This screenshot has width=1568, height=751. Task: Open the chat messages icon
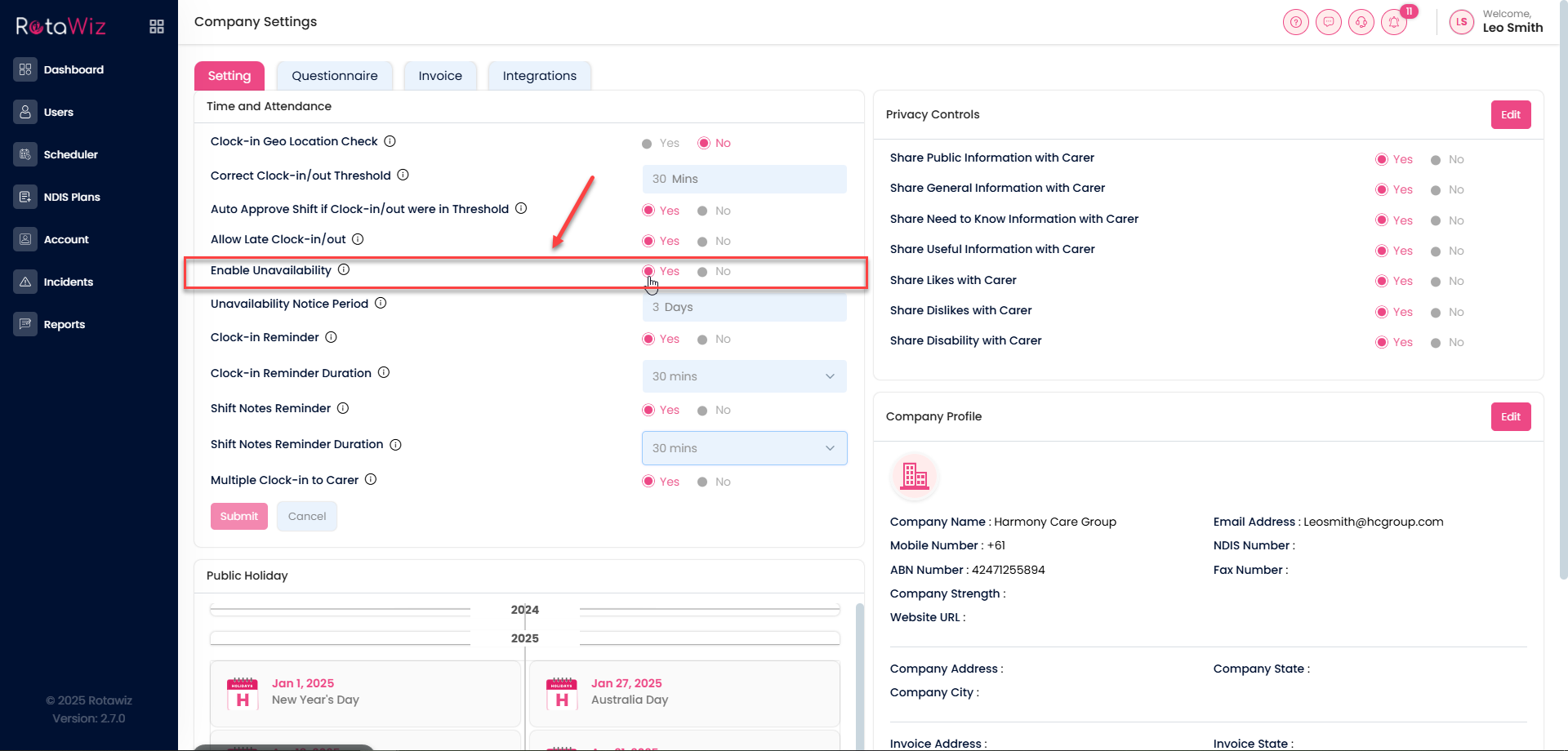[x=1328, y=22]
